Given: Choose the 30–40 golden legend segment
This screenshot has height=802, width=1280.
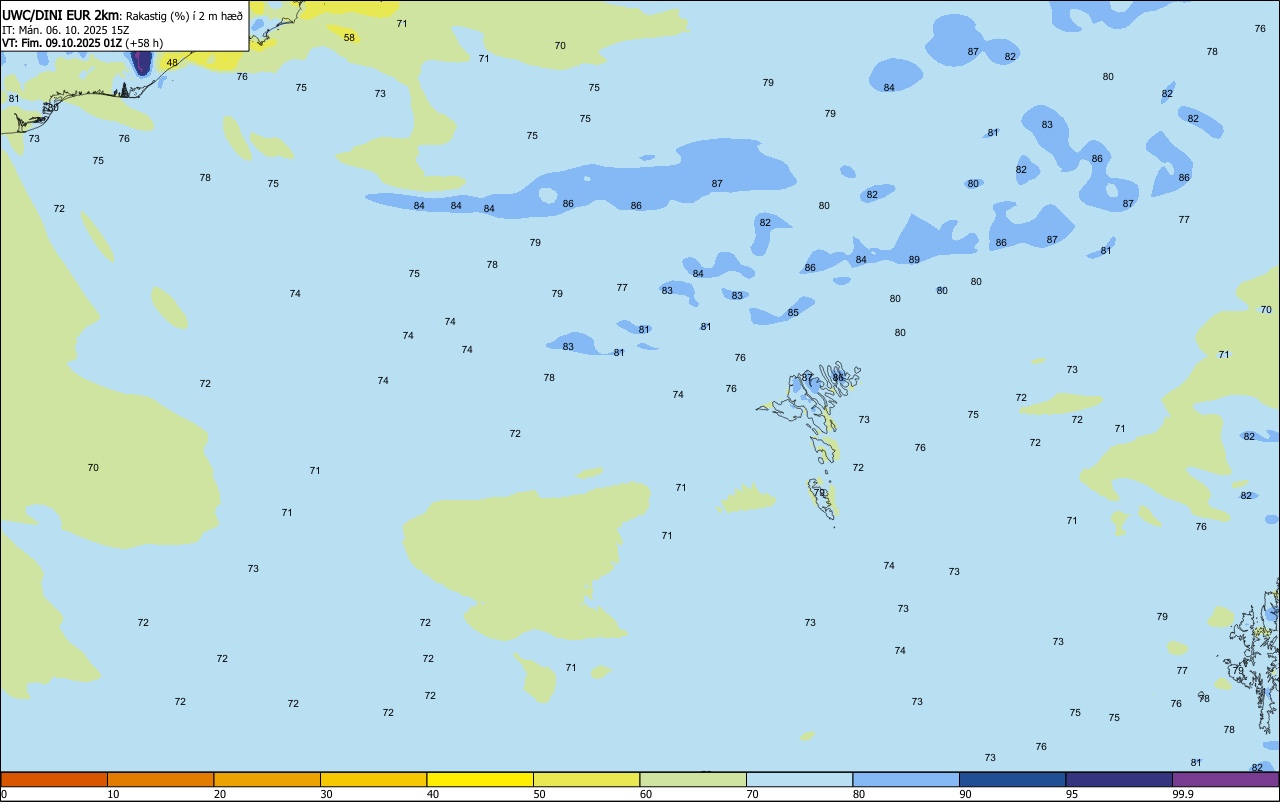Looking at the screenshot, I should coord(373,779).
